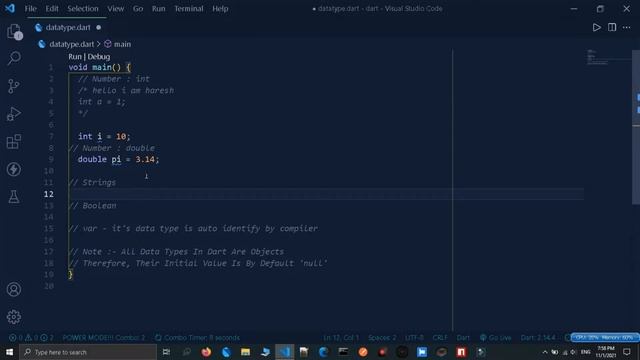This screenshot has height=360, width=640.
Task: Click CPU and Memory usage indicator
Action: pyautogui.click(x=604, y=338)
